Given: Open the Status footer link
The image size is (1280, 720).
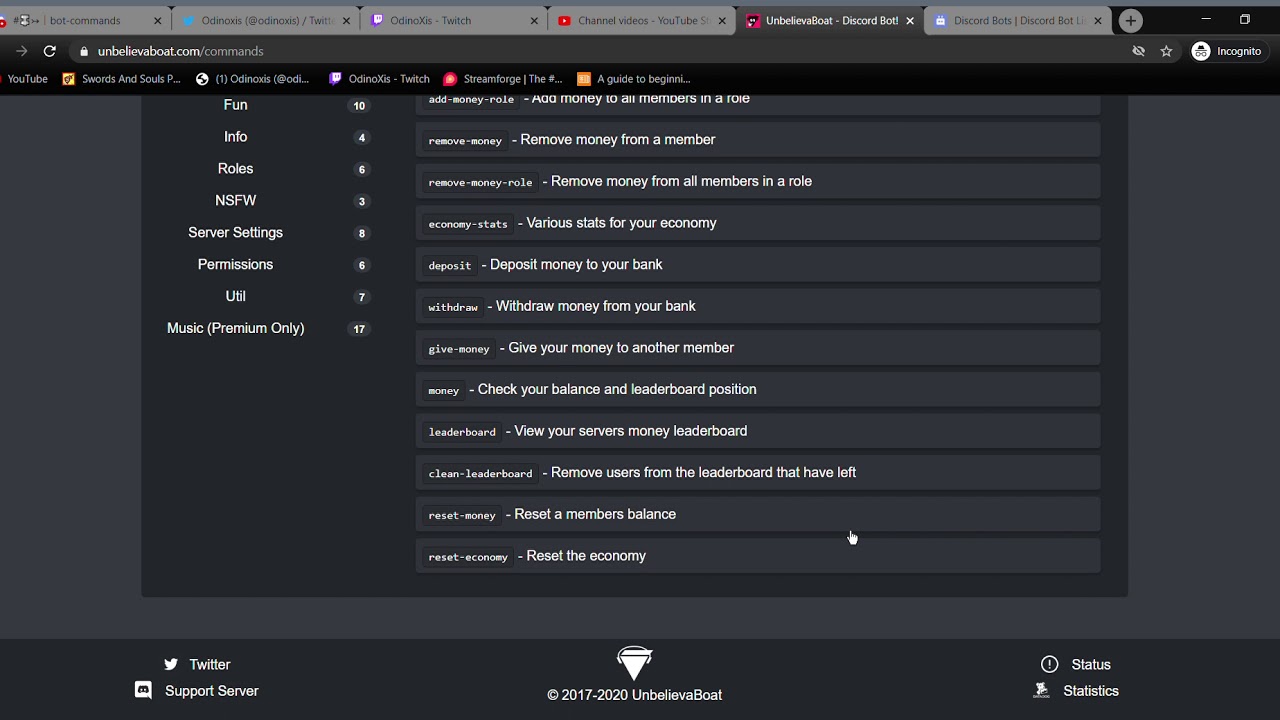Looking at the screenshot, I should [x=1091, y=664].
